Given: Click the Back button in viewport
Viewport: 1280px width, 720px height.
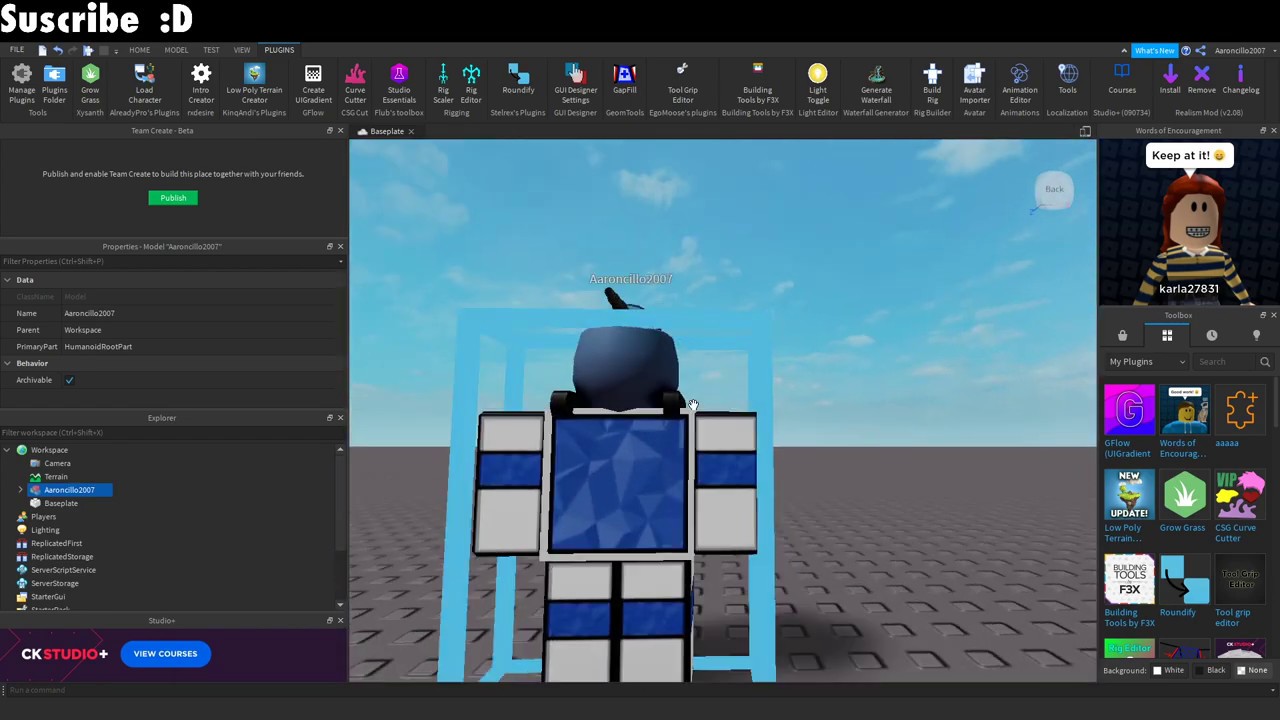Looking at the screenshot, I should pyautogui.click(x=1054, y=190).
